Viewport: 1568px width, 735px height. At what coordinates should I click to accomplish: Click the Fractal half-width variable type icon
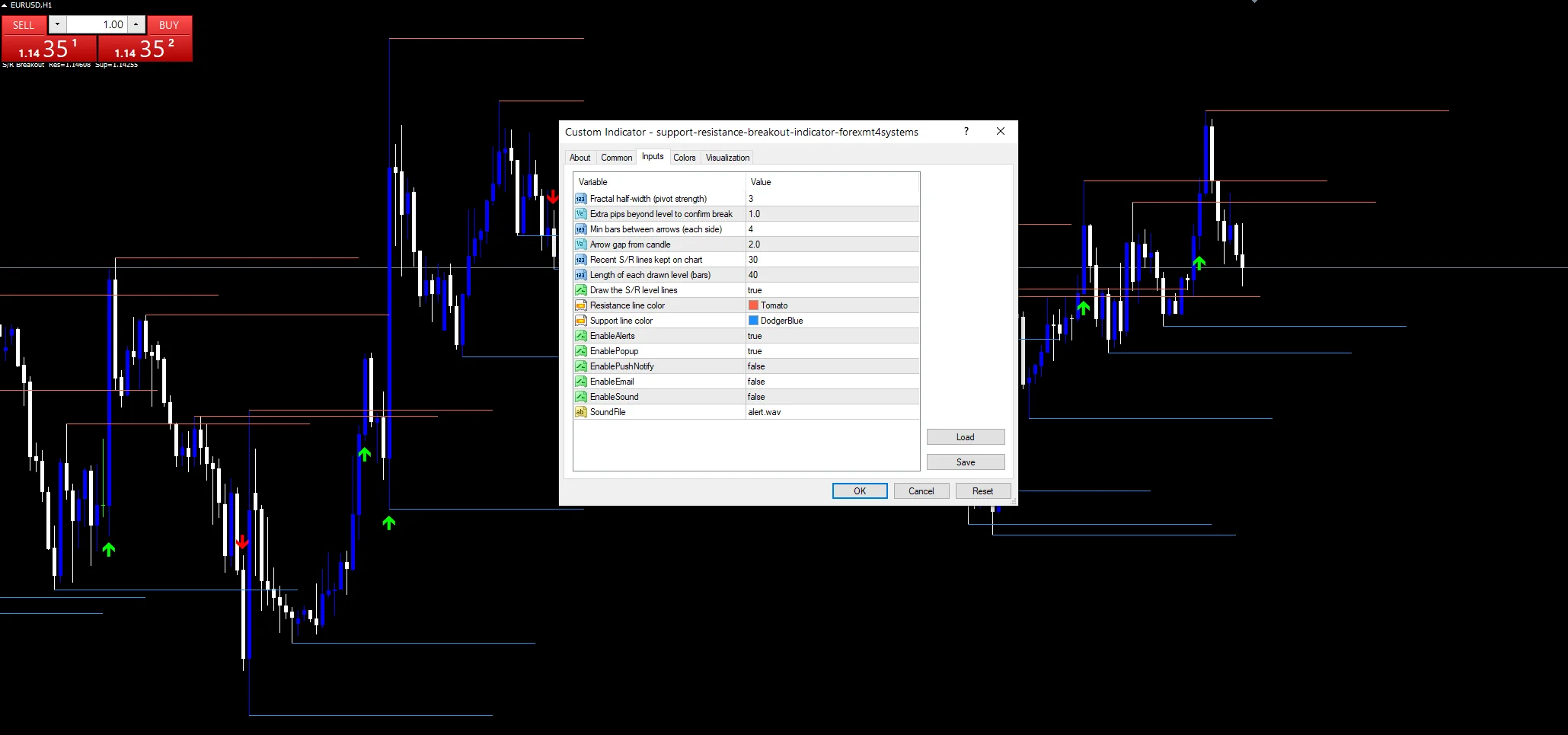coord(580,199)
